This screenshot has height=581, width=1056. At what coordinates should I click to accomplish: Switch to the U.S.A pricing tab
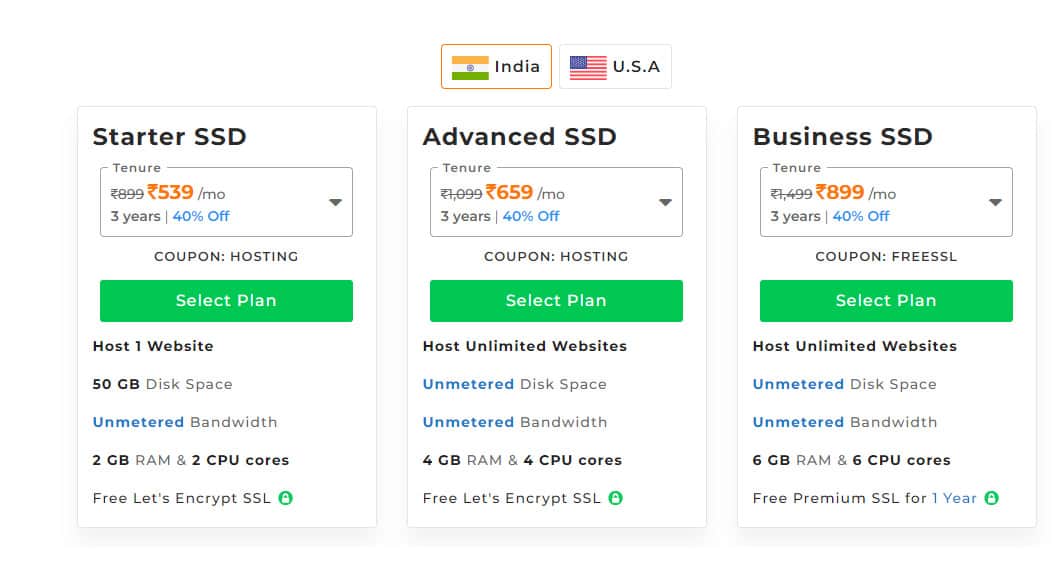coord(615,66)
